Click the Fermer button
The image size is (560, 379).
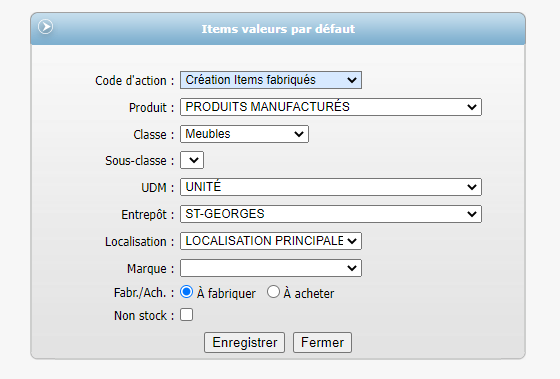322,343
